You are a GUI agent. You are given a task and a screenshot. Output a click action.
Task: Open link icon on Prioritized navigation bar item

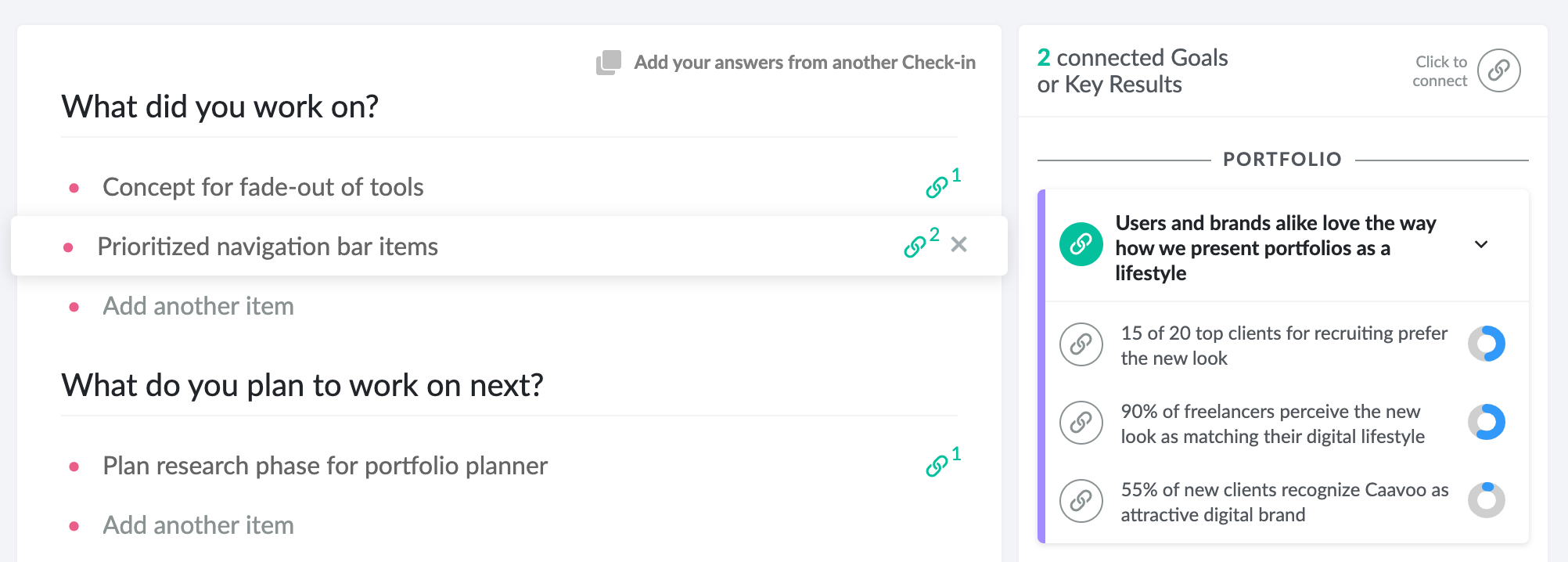click(x=915, y=247)
